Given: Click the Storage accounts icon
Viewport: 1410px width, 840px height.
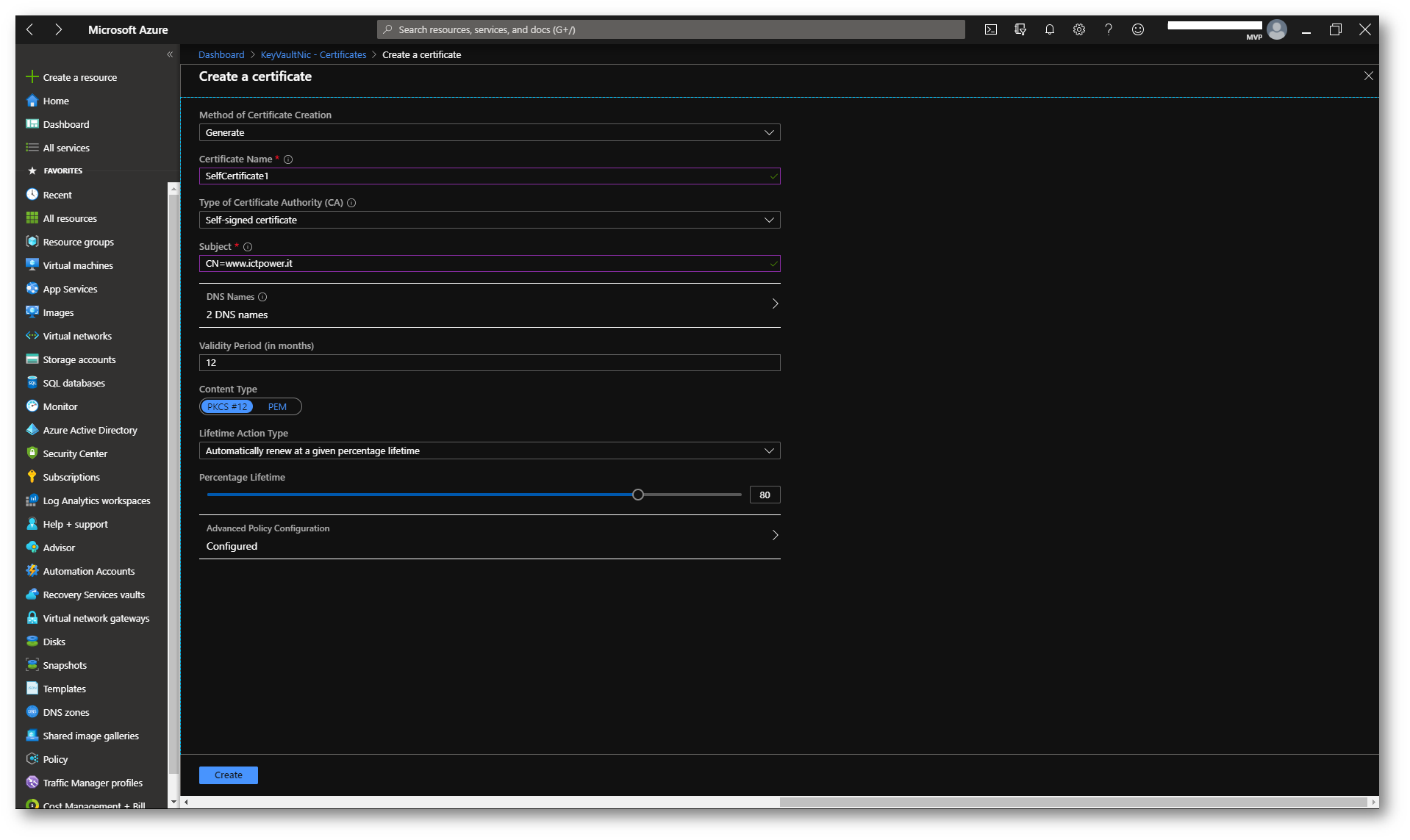Looking at the screenshot, I should [32, 359].
